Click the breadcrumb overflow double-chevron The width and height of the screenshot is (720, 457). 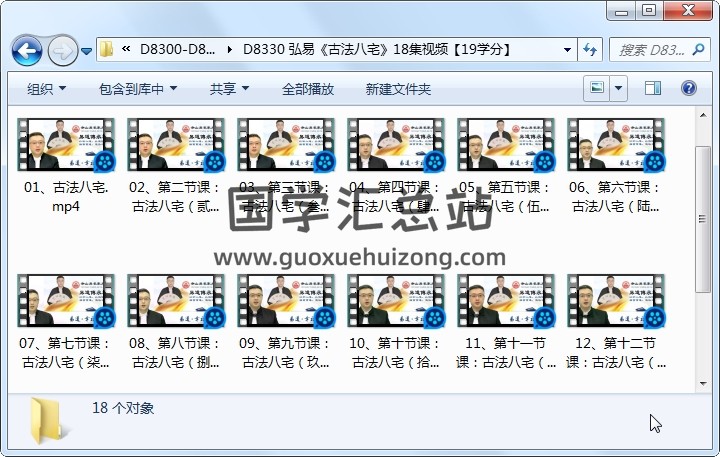point(127,49)
